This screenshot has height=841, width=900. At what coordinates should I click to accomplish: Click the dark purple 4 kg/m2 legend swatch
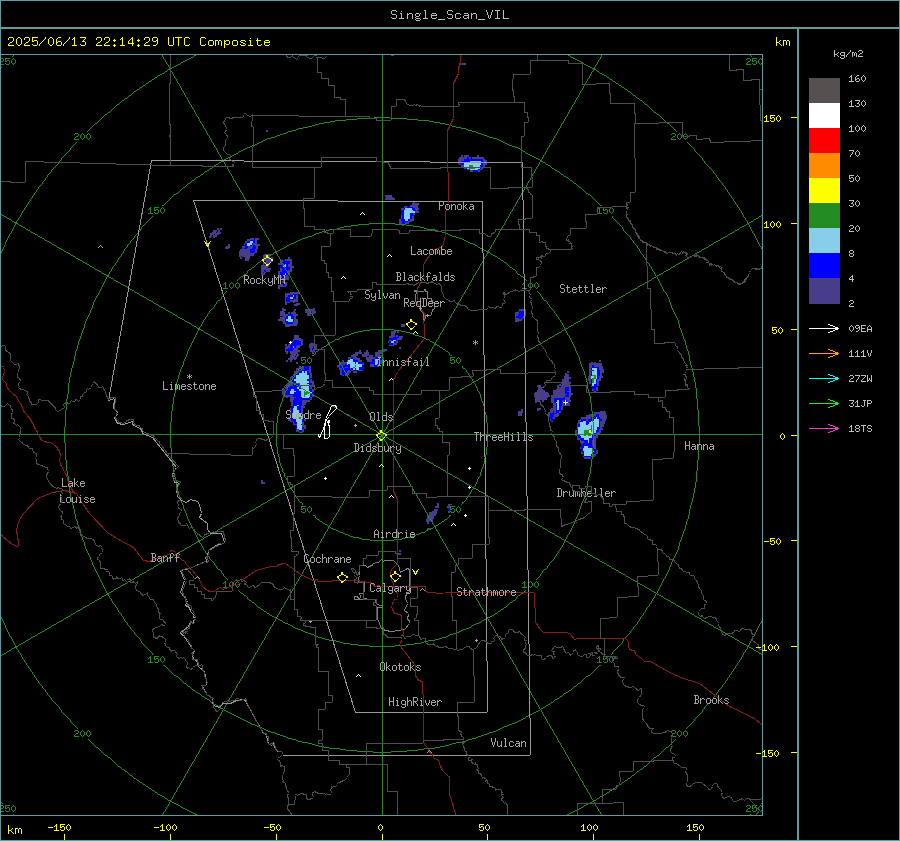(x=824, y=290)
